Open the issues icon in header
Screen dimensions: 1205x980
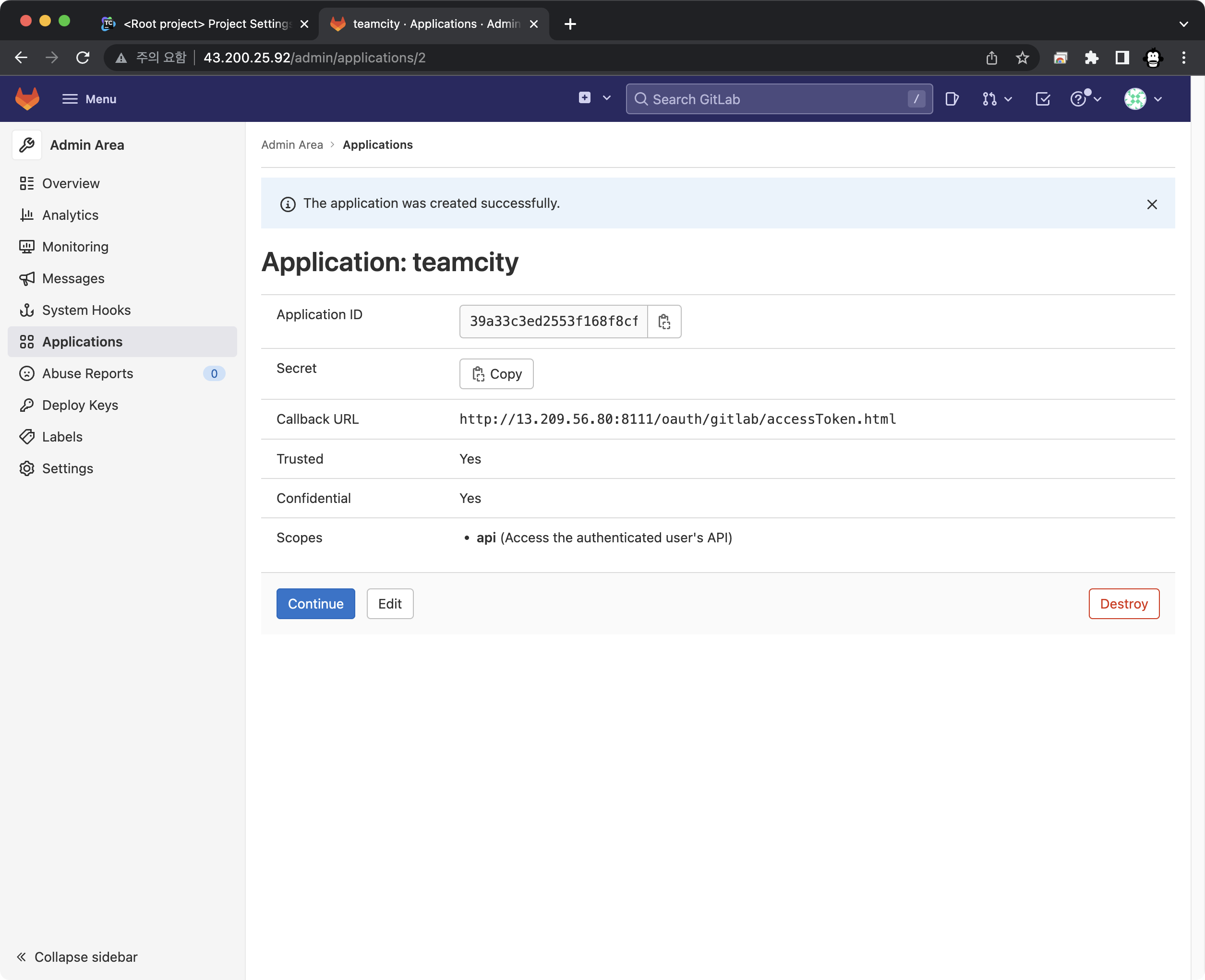click(x=952, y=99)
